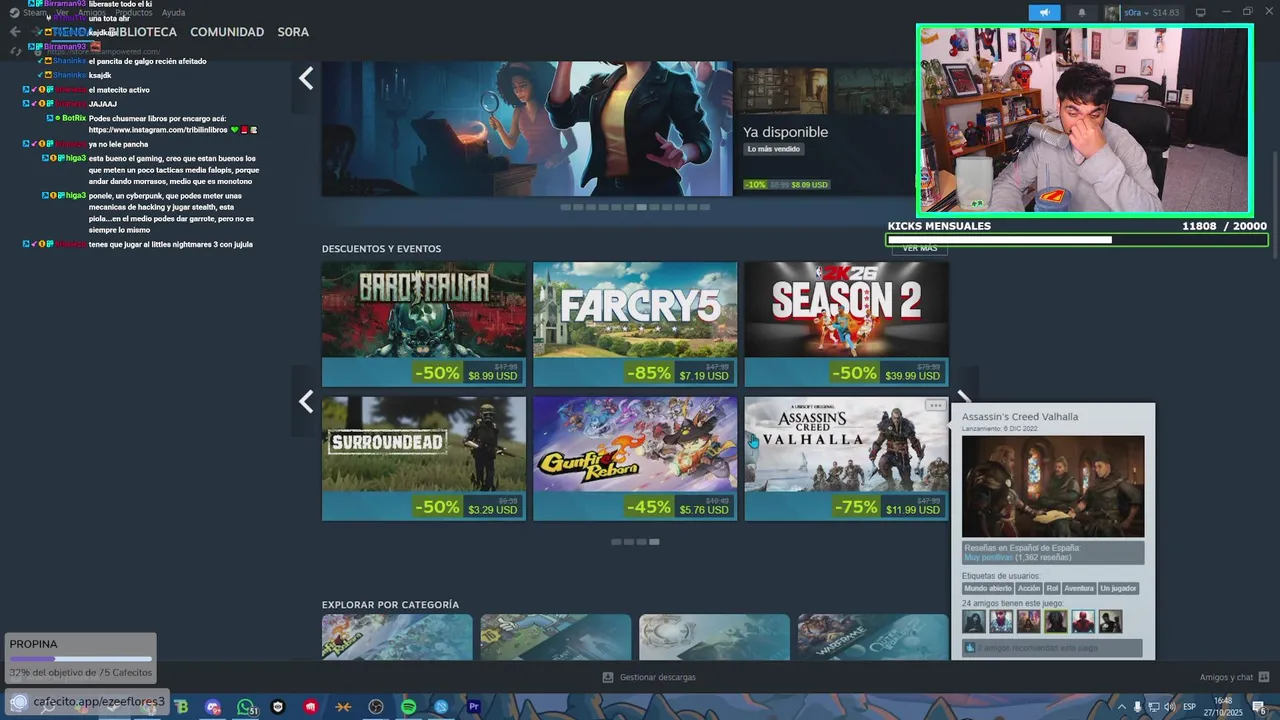Switch keyboard language via ESP indicator
Screen dimensions: 1280x720
click(1190, 707)
